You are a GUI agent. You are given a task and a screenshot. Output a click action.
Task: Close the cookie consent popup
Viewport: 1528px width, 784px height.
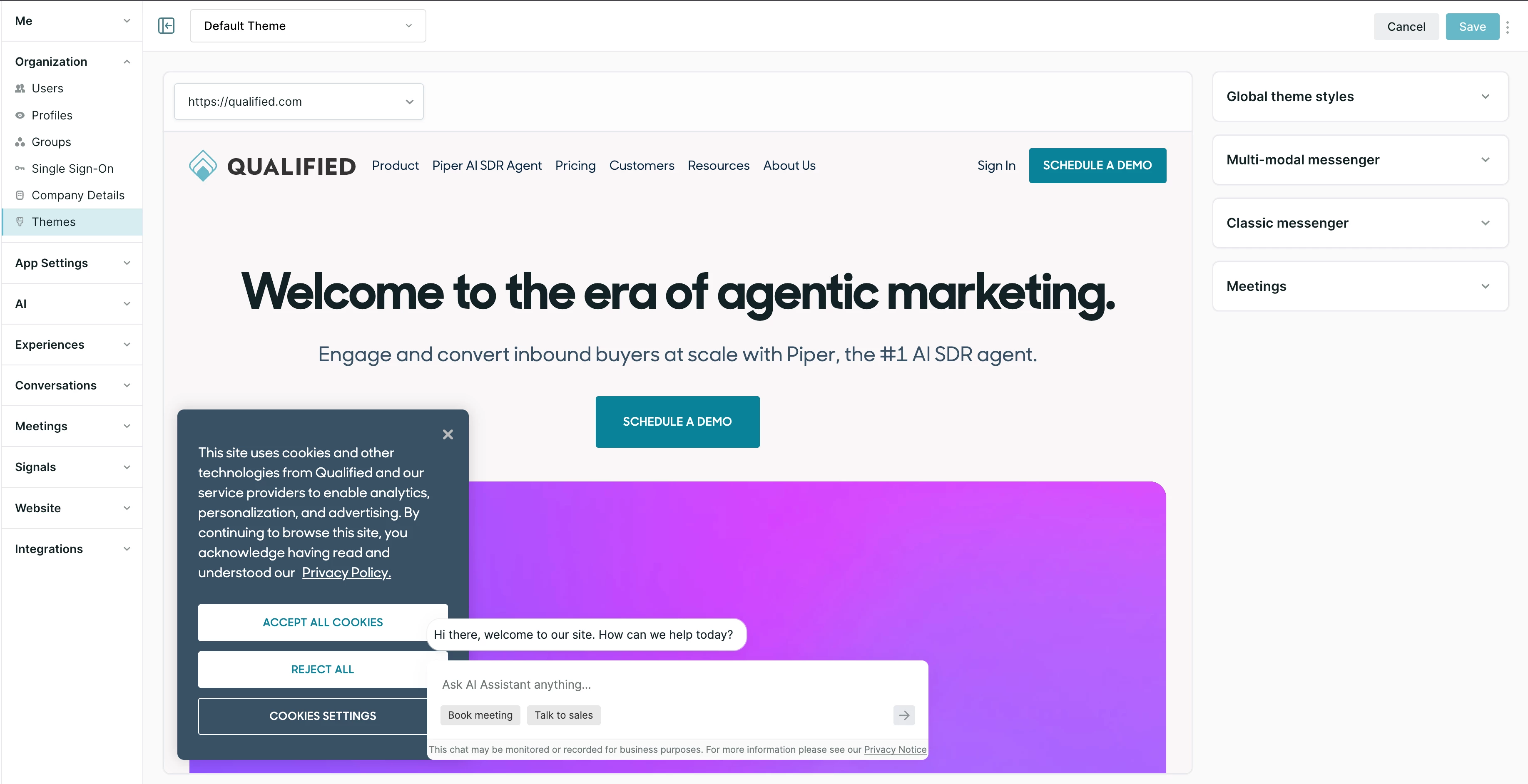tap(448, 435)
